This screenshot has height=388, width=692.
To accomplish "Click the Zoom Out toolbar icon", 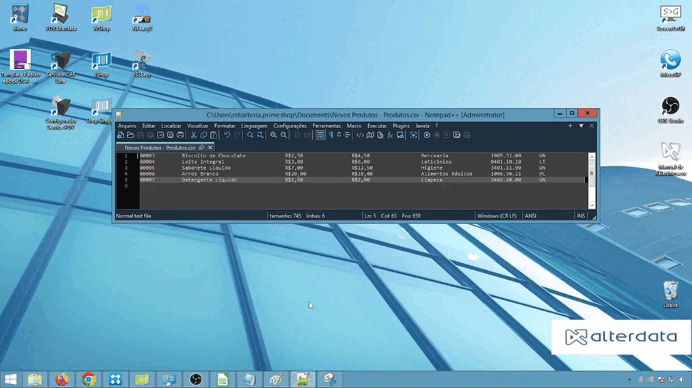I will coord(284,135).
